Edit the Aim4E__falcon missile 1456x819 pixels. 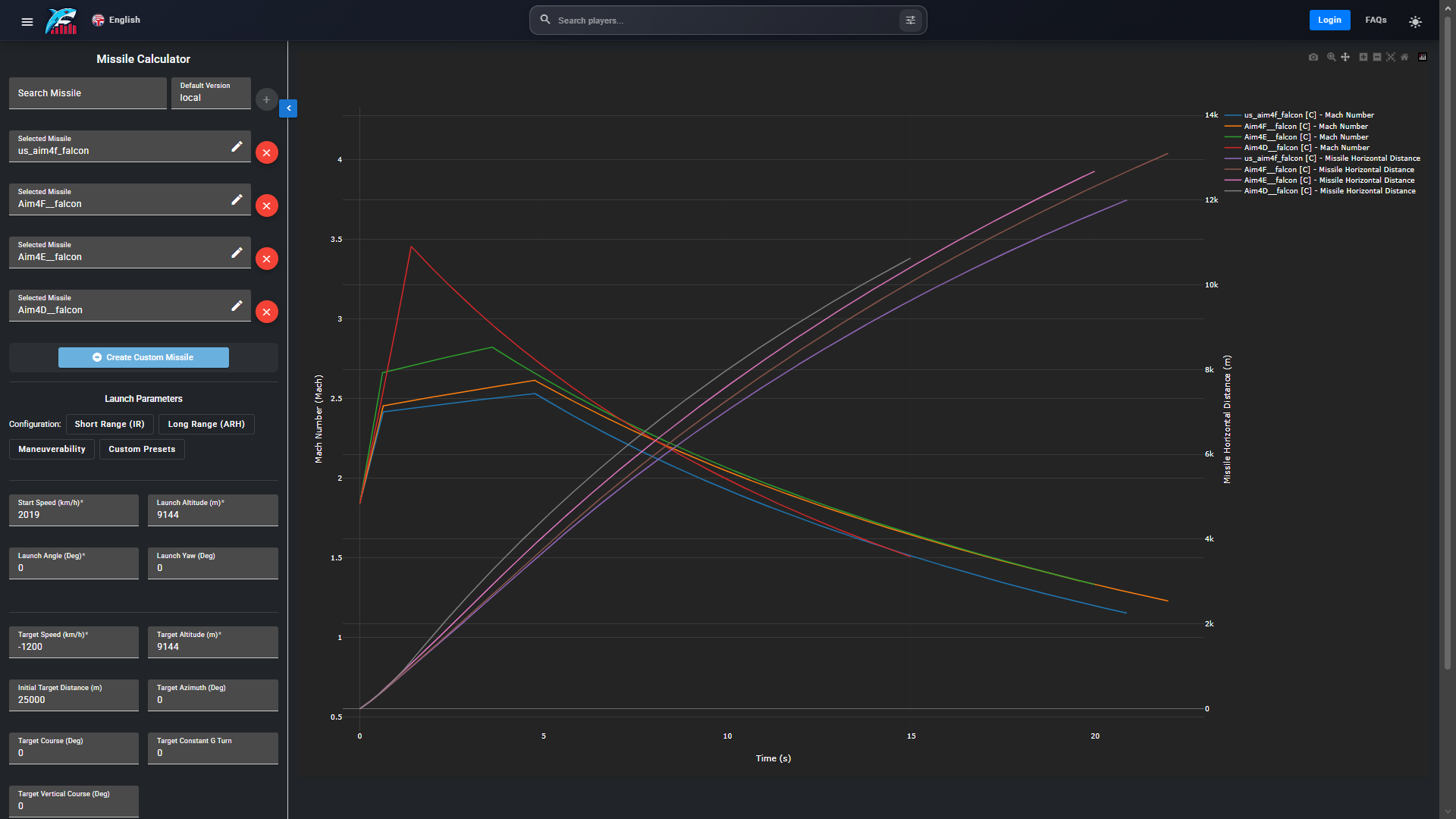pos(237,253)
